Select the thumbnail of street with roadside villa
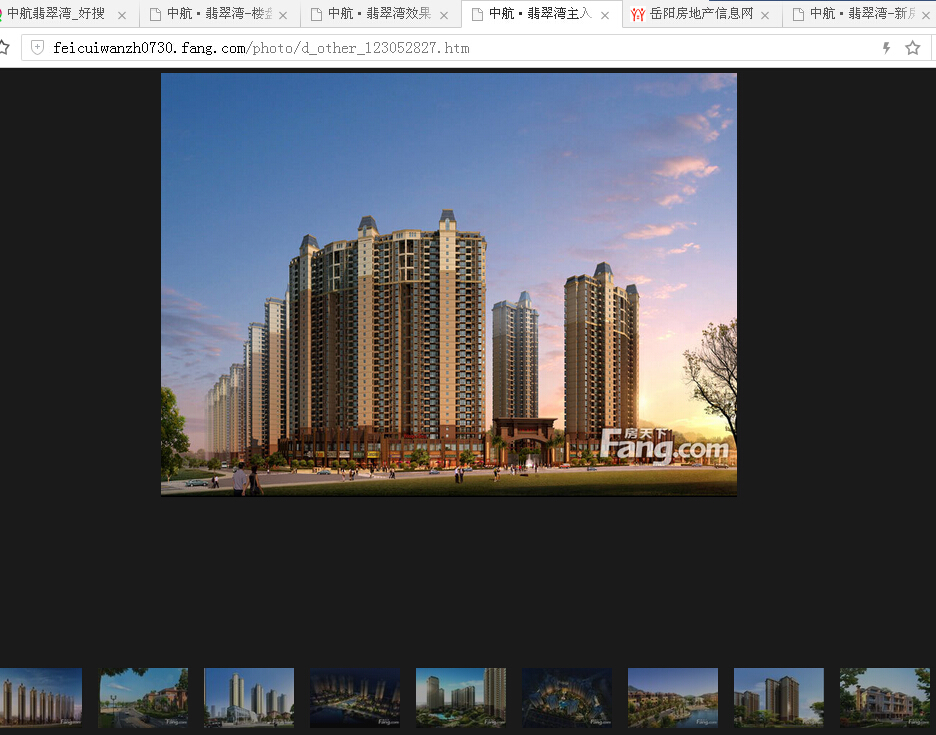Viewport: 936px width, 735px height. [x=143, y=697]
